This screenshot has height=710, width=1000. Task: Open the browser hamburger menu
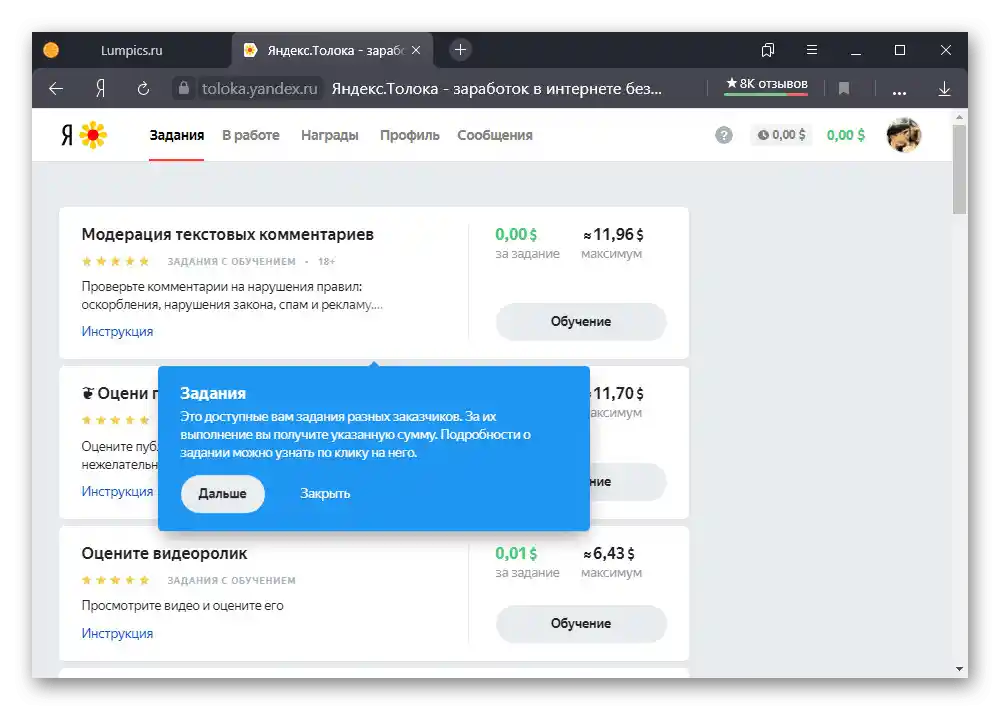pyautogui.click(x=812, y=50)
